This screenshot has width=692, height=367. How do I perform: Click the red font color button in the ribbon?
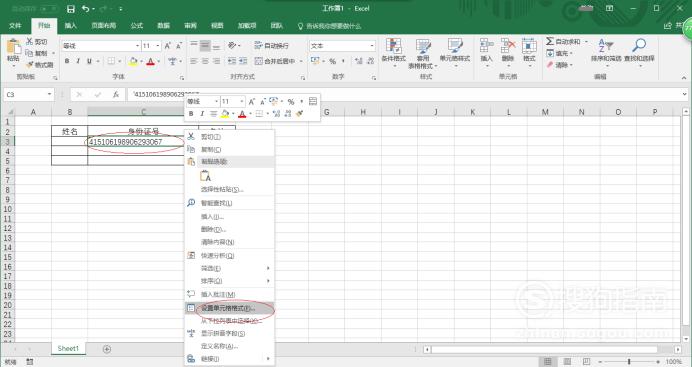pos(150,61)
